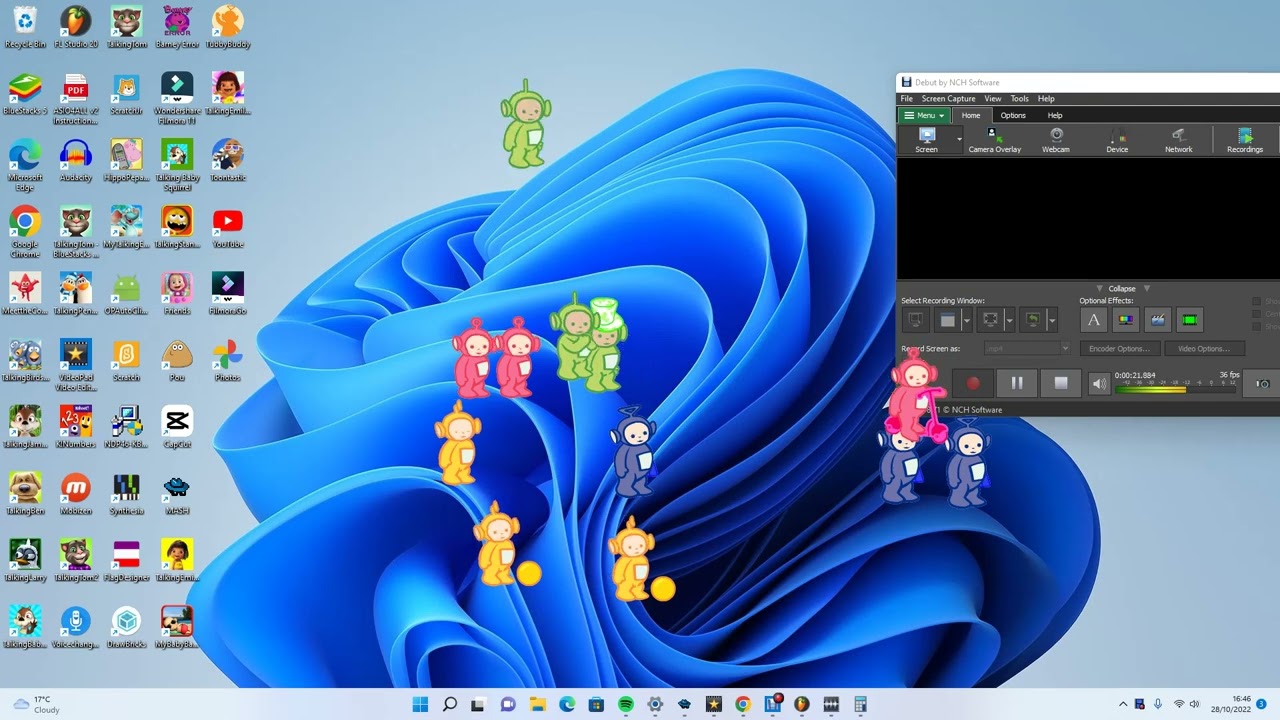This screenshot has width=1280, height=720.
Task: Select the Photos desktop shortcut
Action: [227, 360]
